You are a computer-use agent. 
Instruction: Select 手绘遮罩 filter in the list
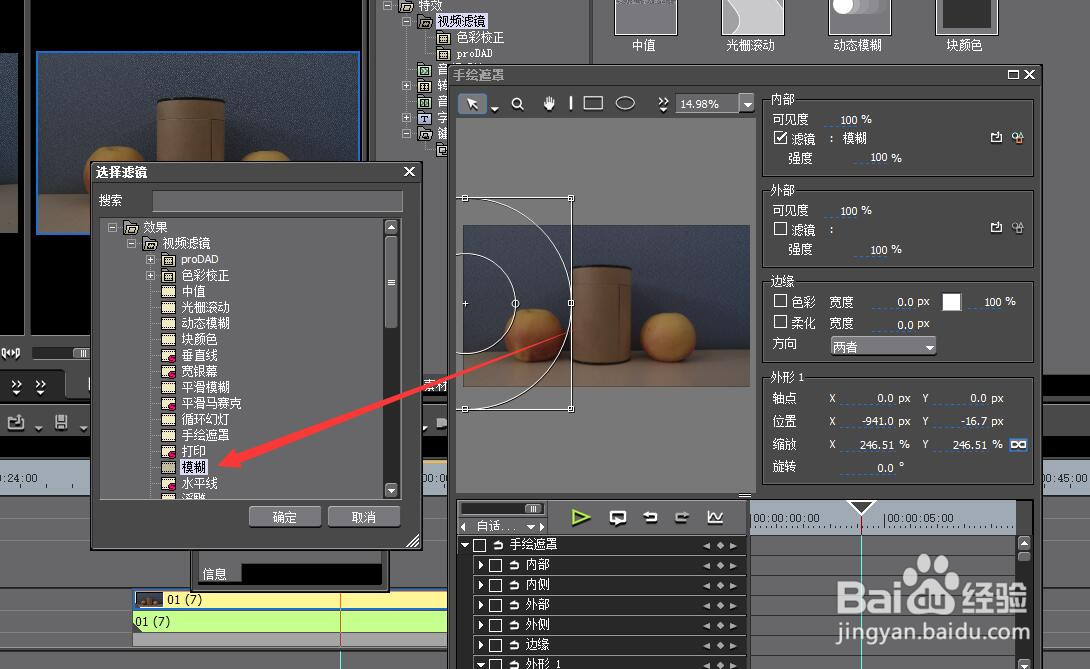[x=205, y=435]
